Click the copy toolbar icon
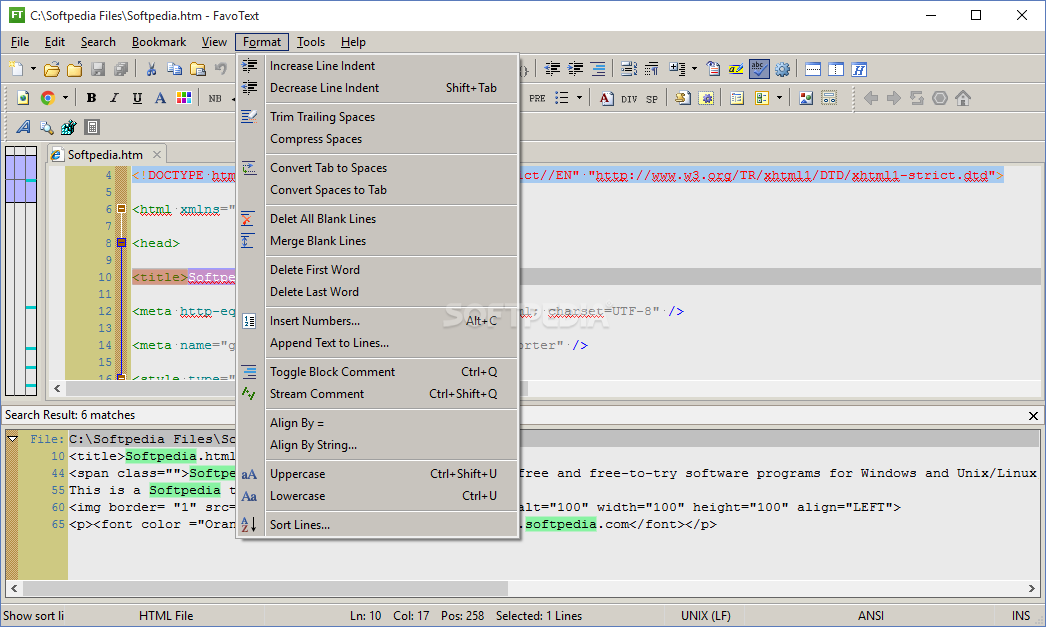Viewport: 1046px width, 627px height. coord(174,69)
